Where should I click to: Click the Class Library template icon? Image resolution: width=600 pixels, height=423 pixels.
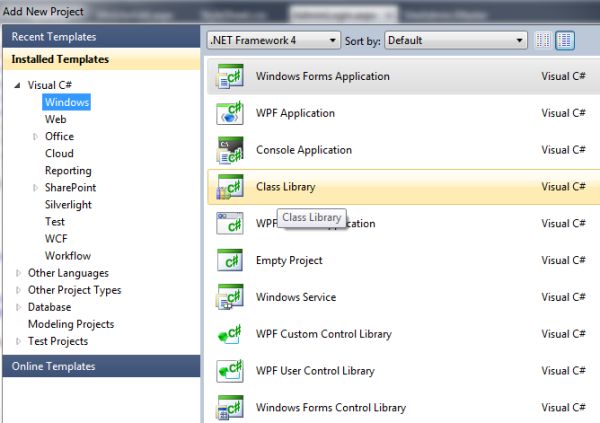[230, 187]
